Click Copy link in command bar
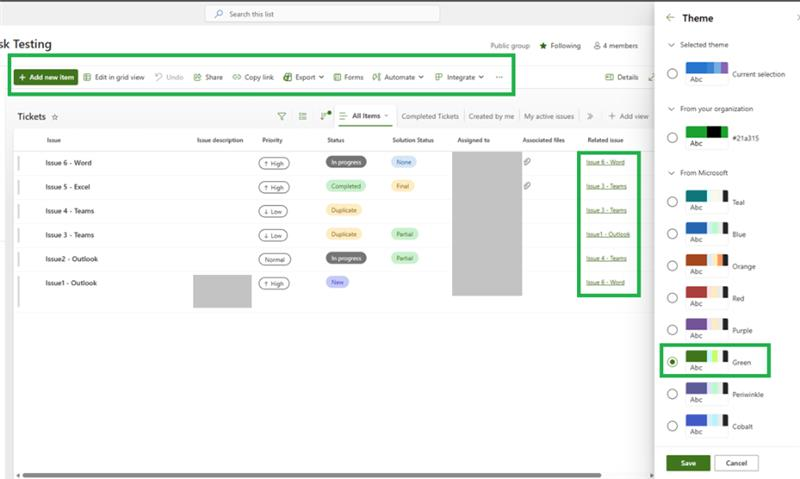 point(253,77)
